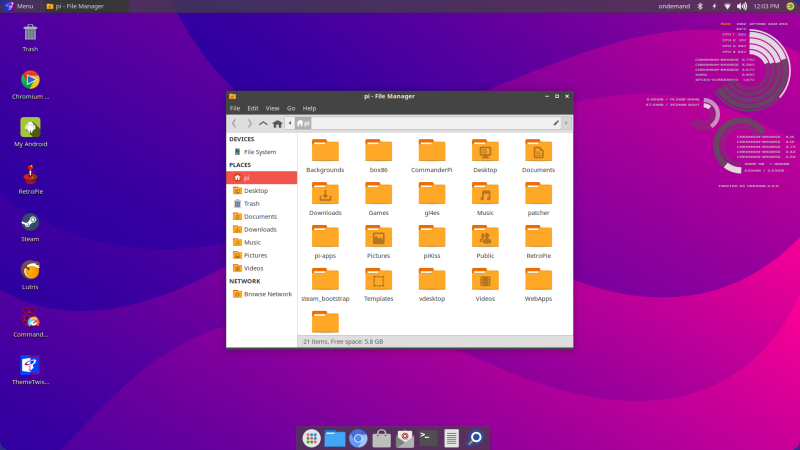Viewport: 800px width, 450px height.
Task: Select the piKiss folder icon
Action: [432, 236]
